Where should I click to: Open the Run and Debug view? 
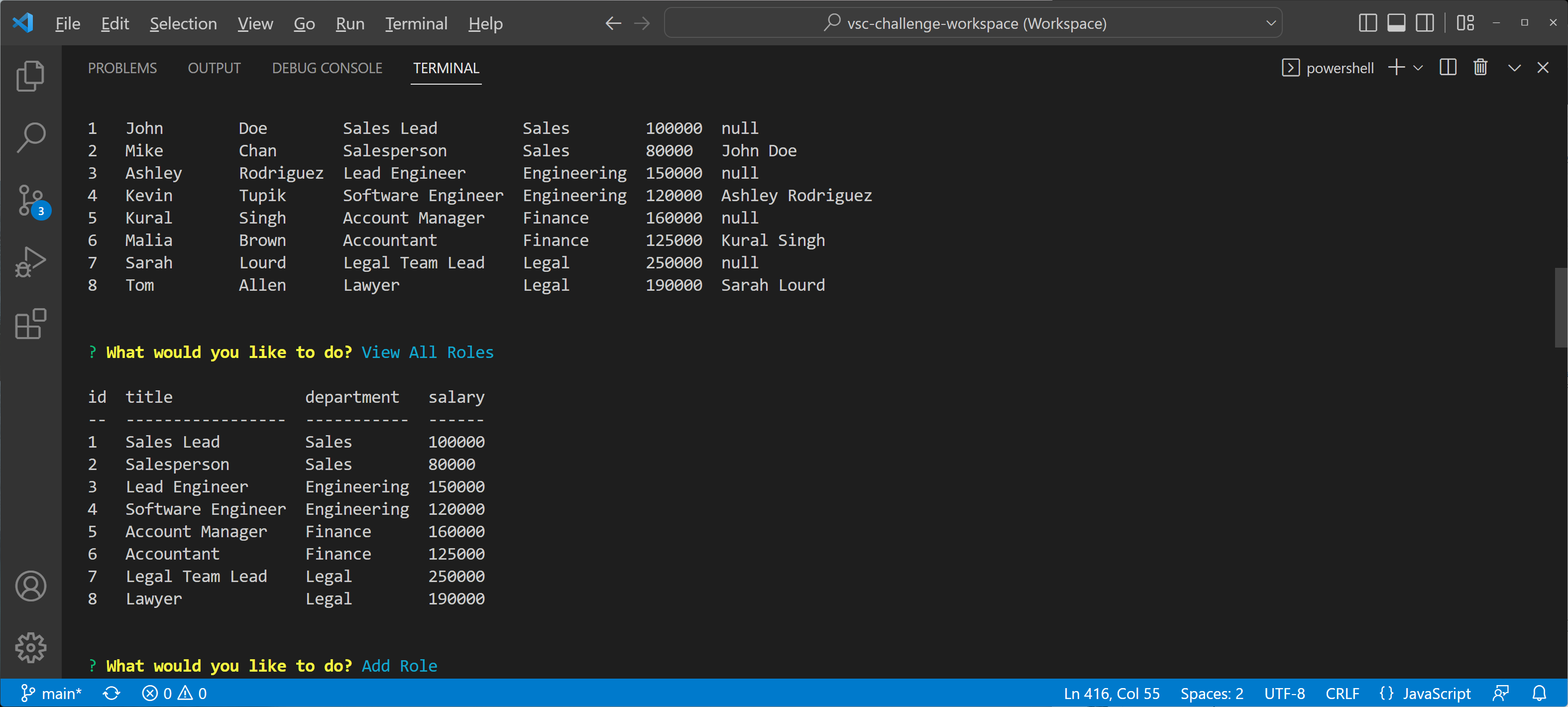(30, 260)
